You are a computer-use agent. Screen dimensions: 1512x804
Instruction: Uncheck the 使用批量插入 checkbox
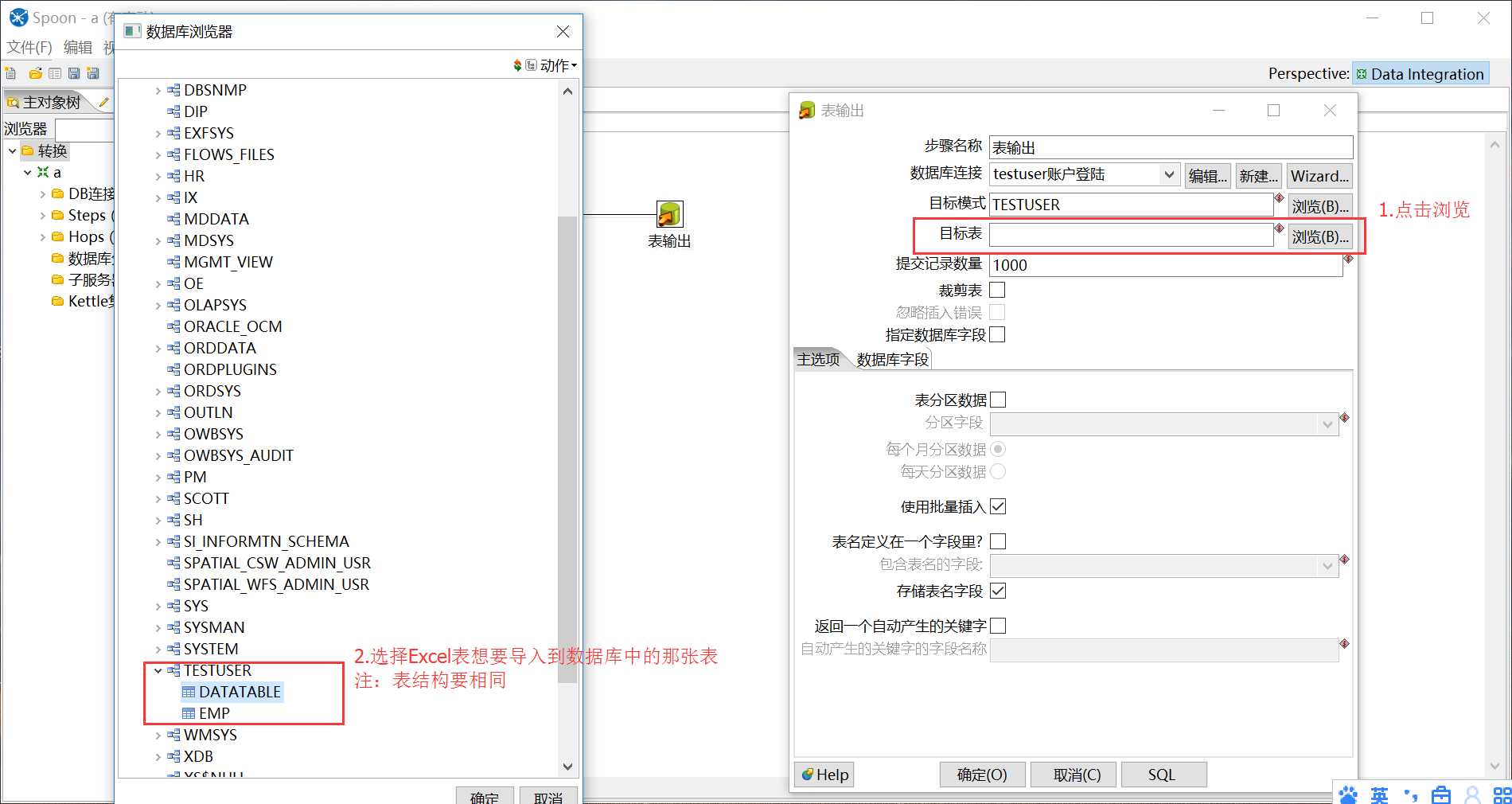tap(998, 506)
